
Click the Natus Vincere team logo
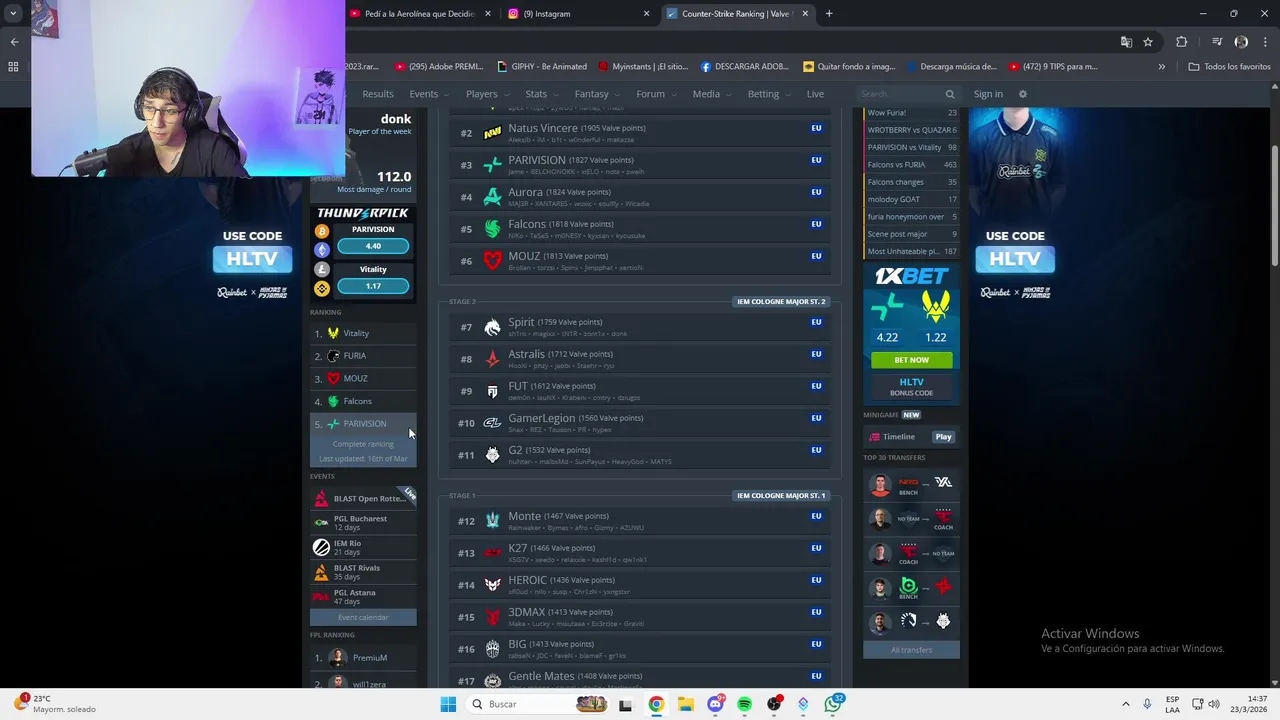(492, 133)
